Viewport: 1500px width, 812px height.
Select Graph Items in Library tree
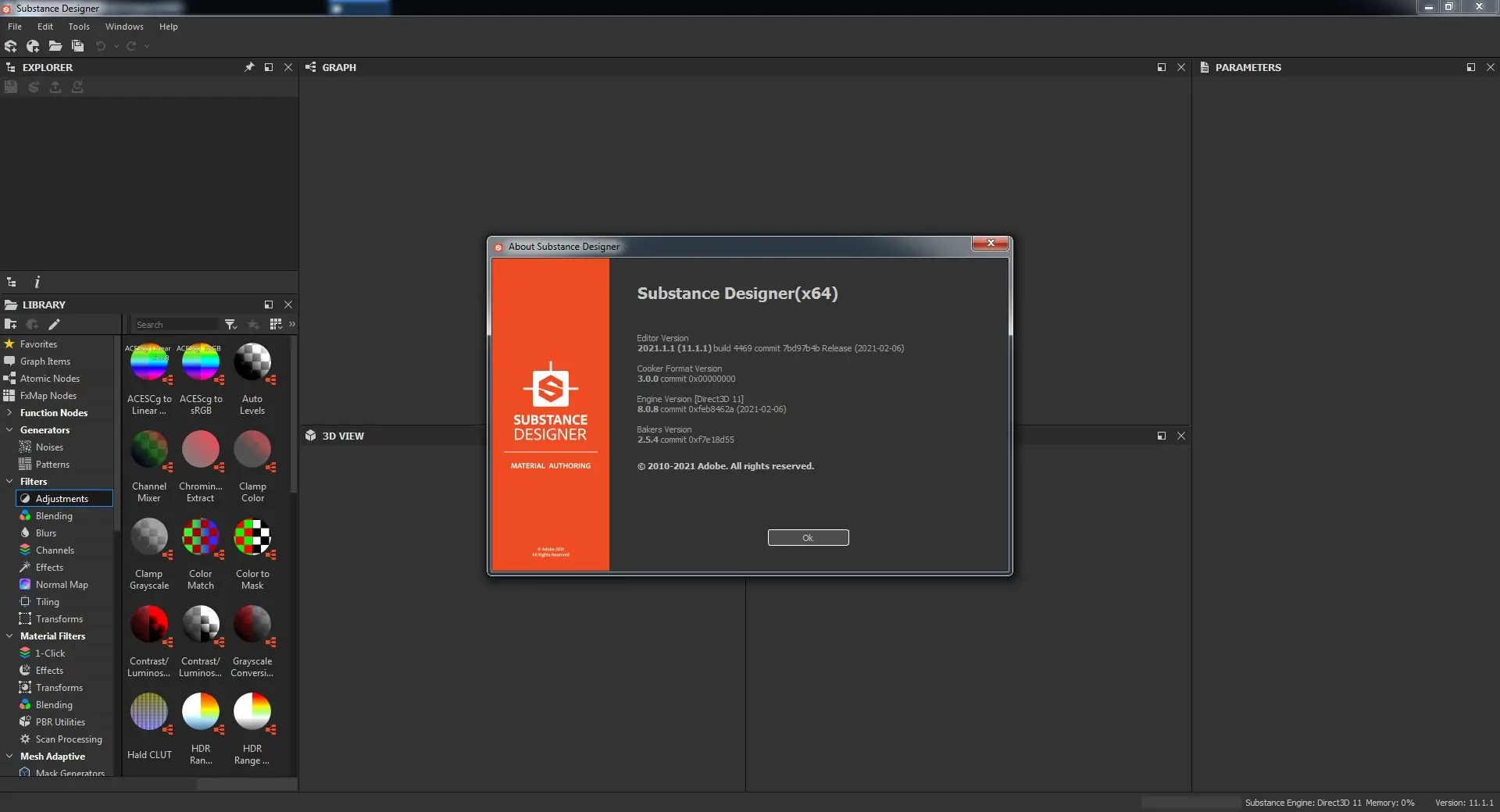[x=45, y=361]
